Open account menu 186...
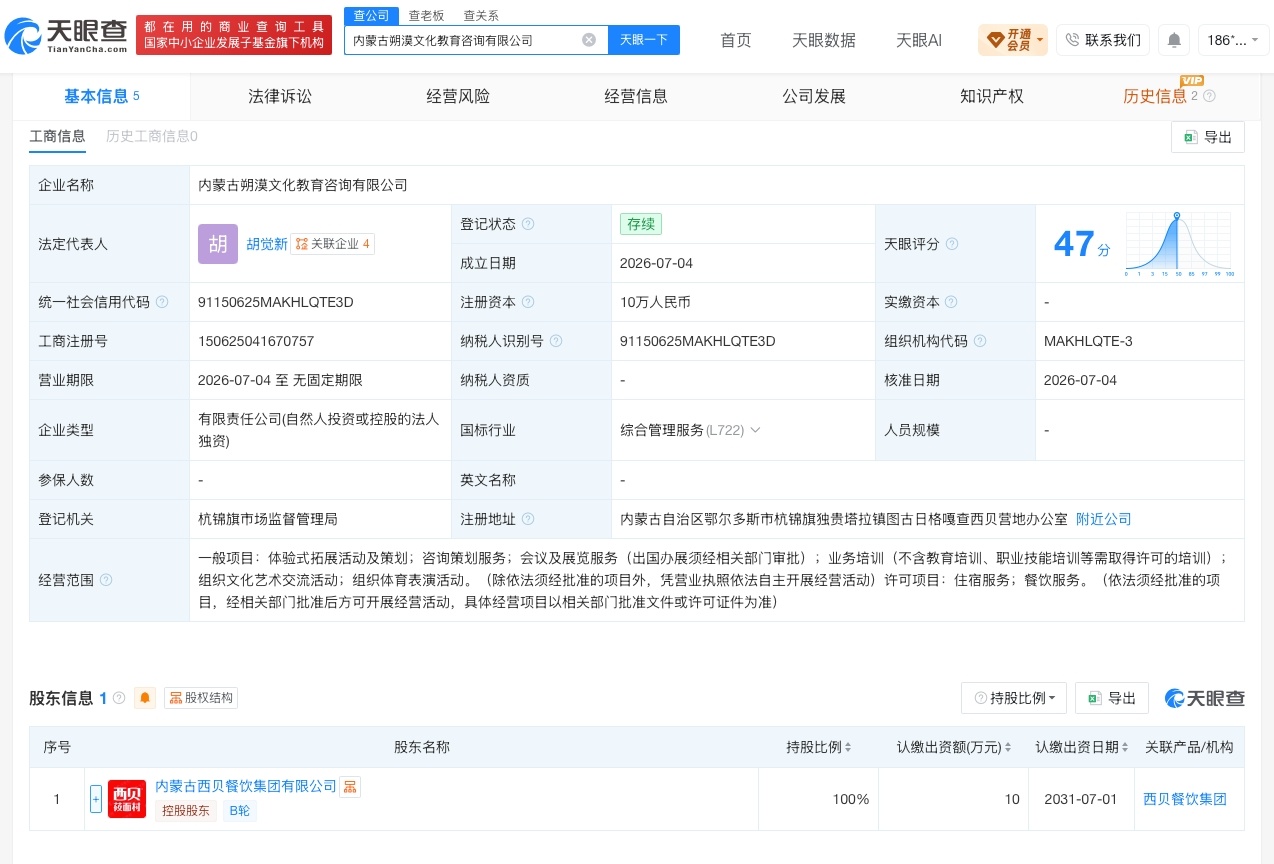The width and height of the screenshot is (1274, 864). [x=1234, y=40]
